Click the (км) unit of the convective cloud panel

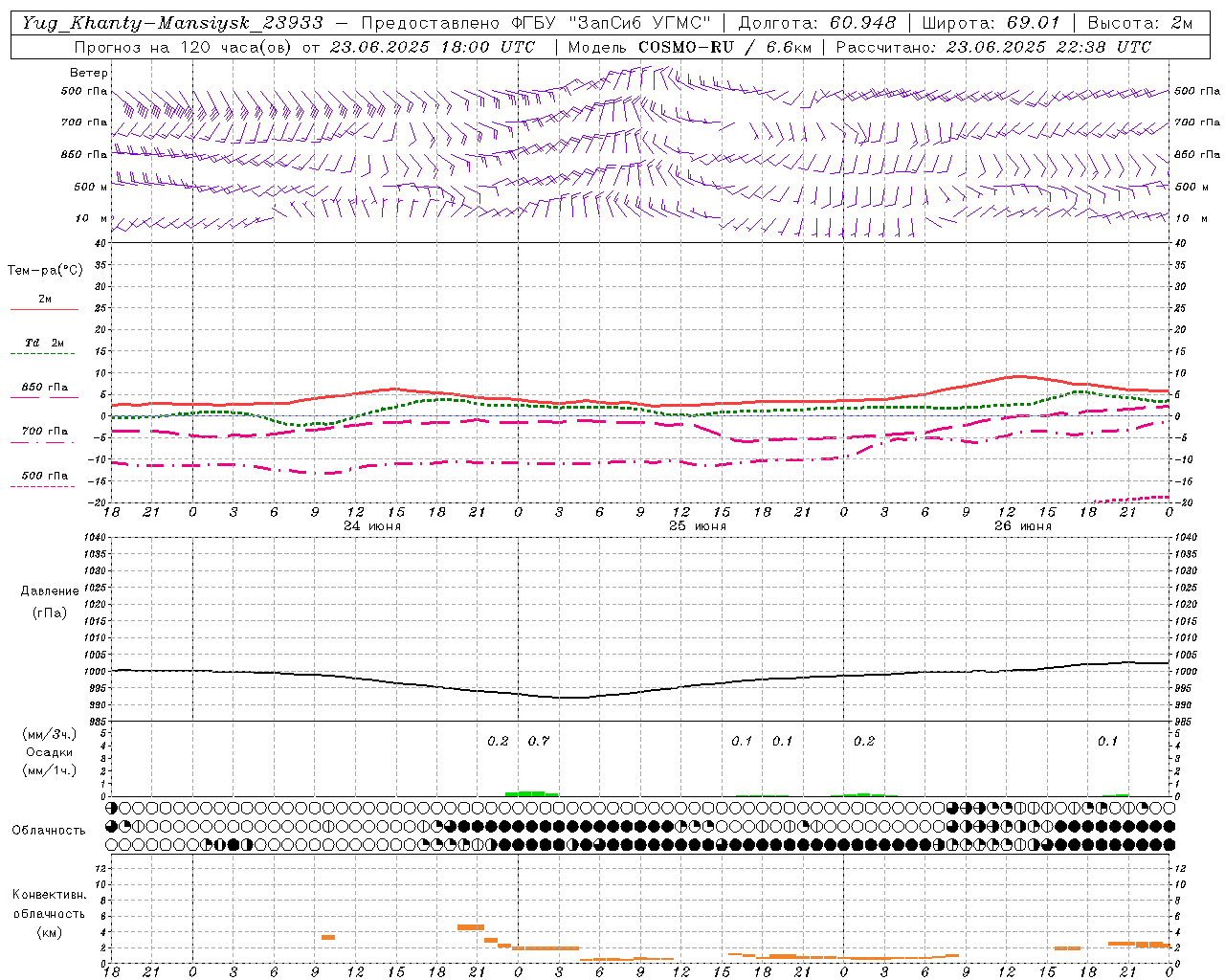[x=50, y=932]
